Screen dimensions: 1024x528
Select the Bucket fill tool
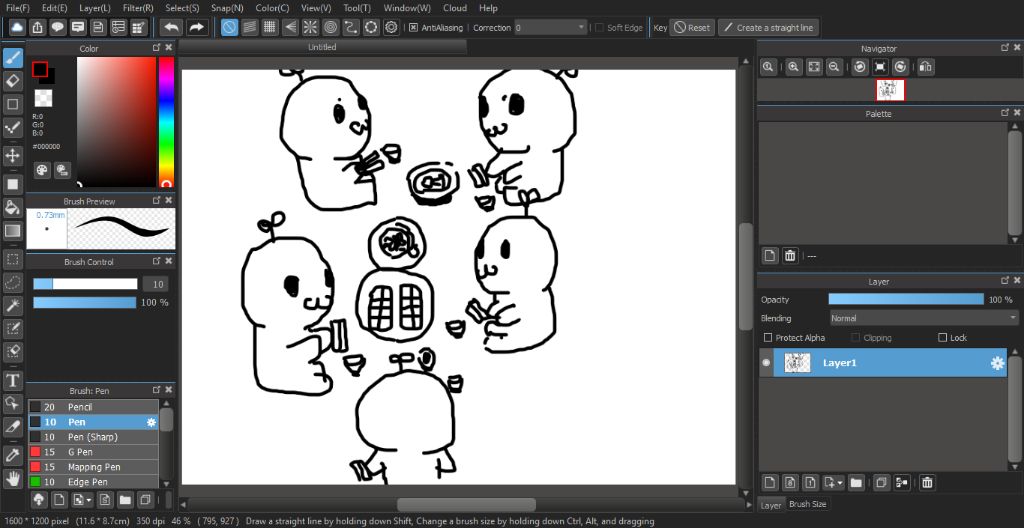(x=12, y=207)
